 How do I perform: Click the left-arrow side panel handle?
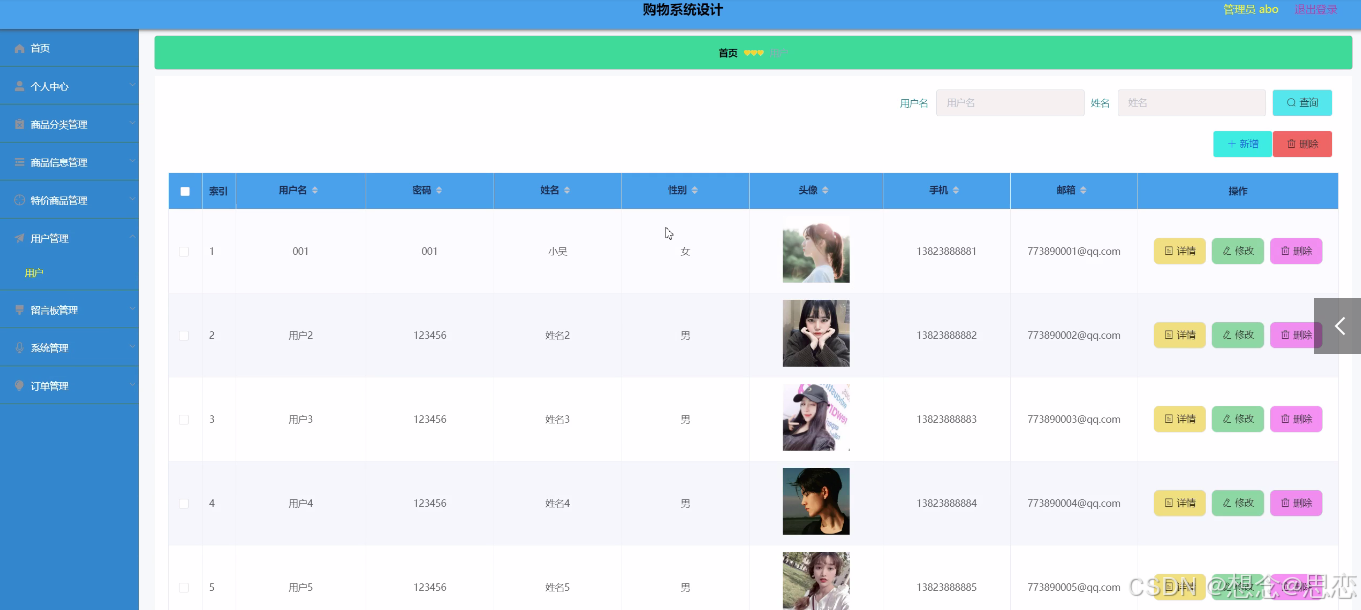pos(1338,326)
